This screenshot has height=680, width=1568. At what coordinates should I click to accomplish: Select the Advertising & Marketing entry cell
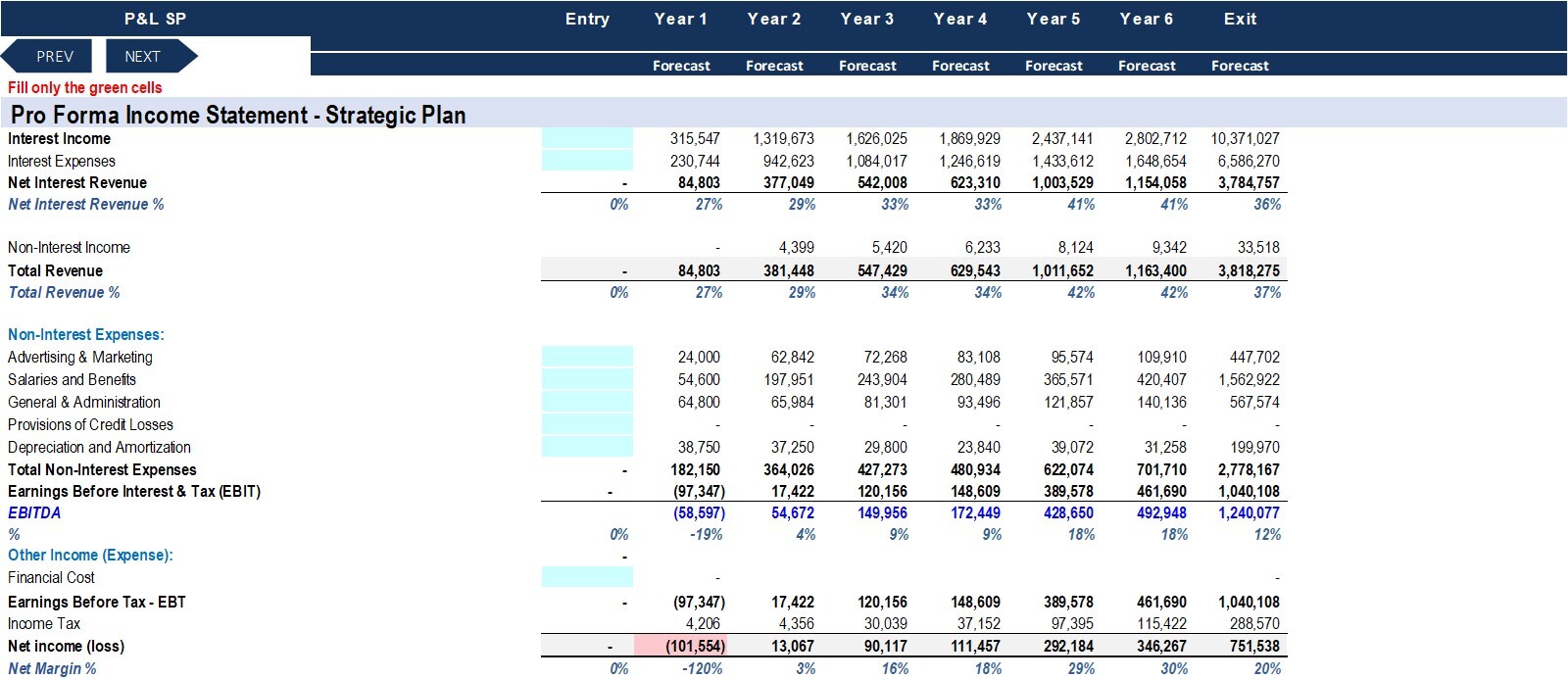click(587, 357)
